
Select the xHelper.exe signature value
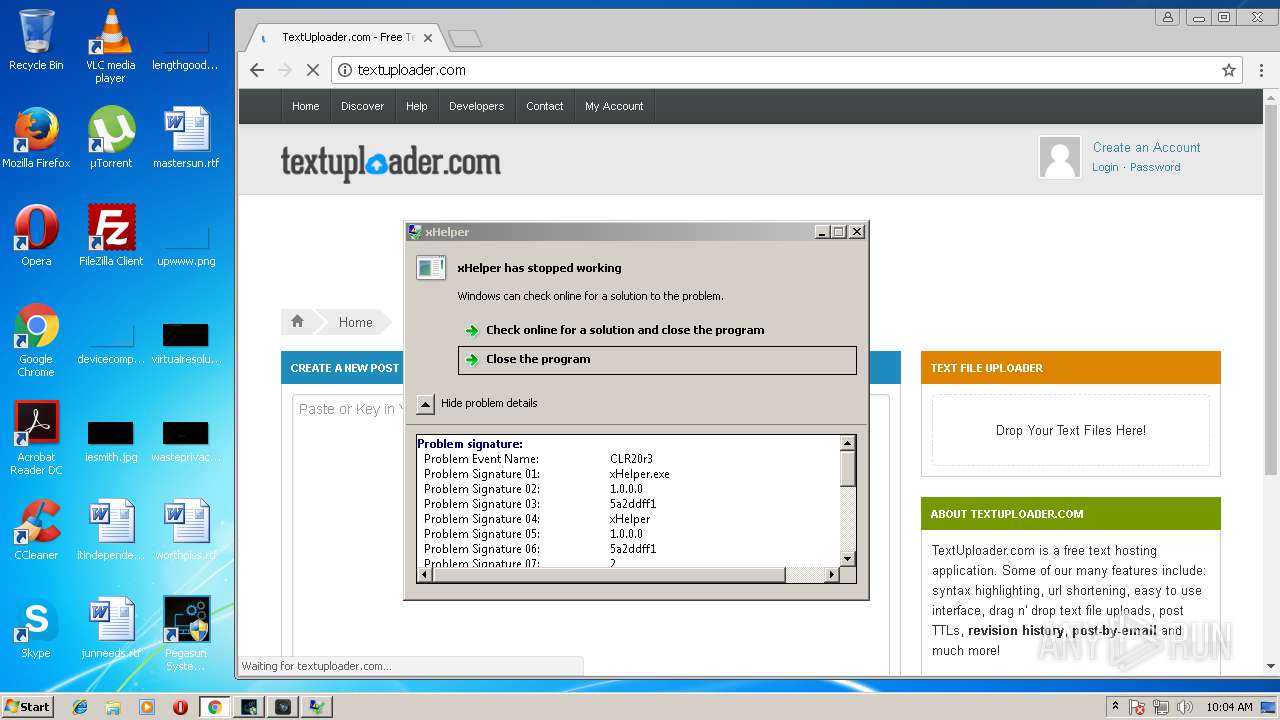click(x=640, y=474)
